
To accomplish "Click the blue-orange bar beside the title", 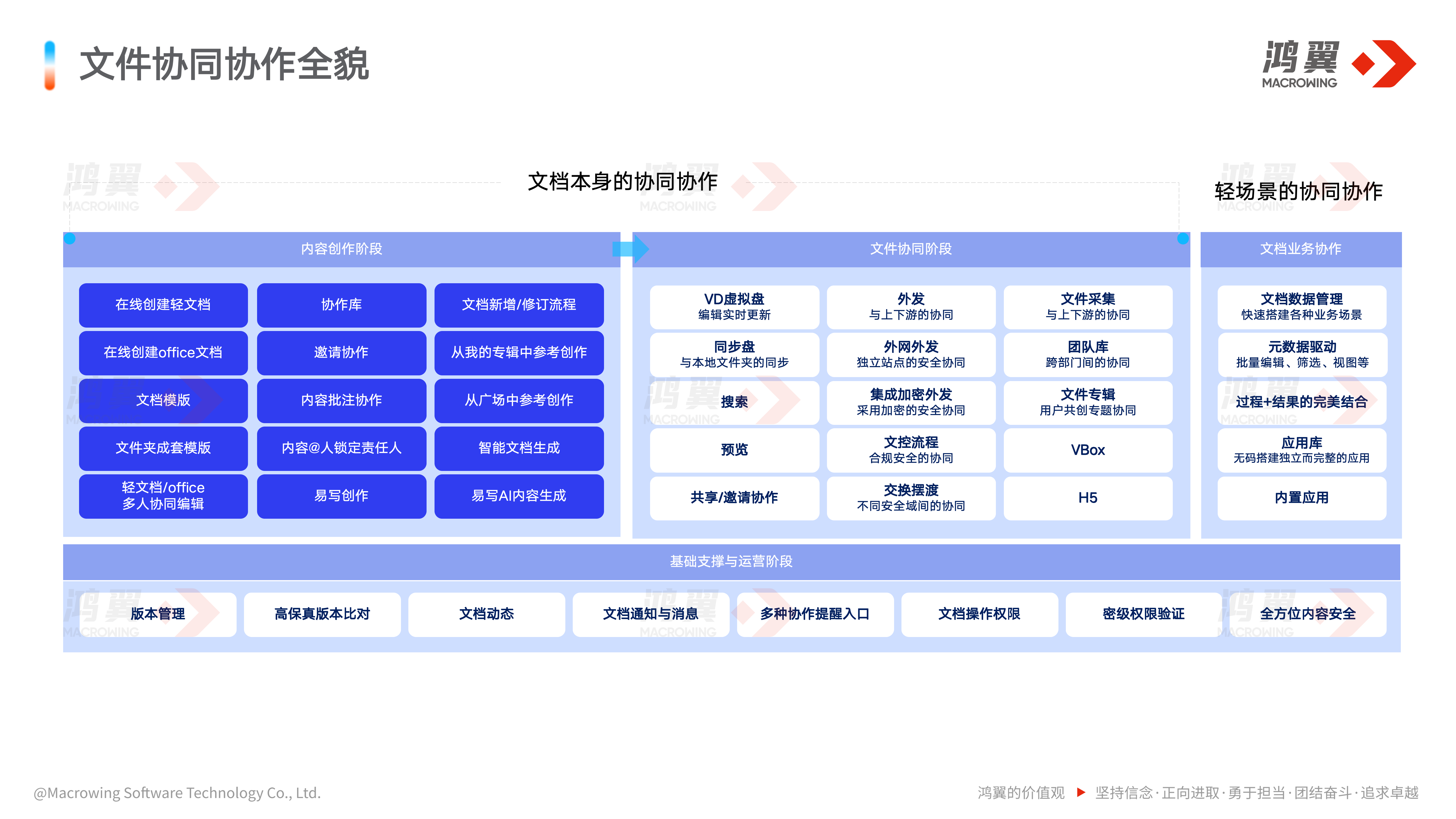I will 50,66.
